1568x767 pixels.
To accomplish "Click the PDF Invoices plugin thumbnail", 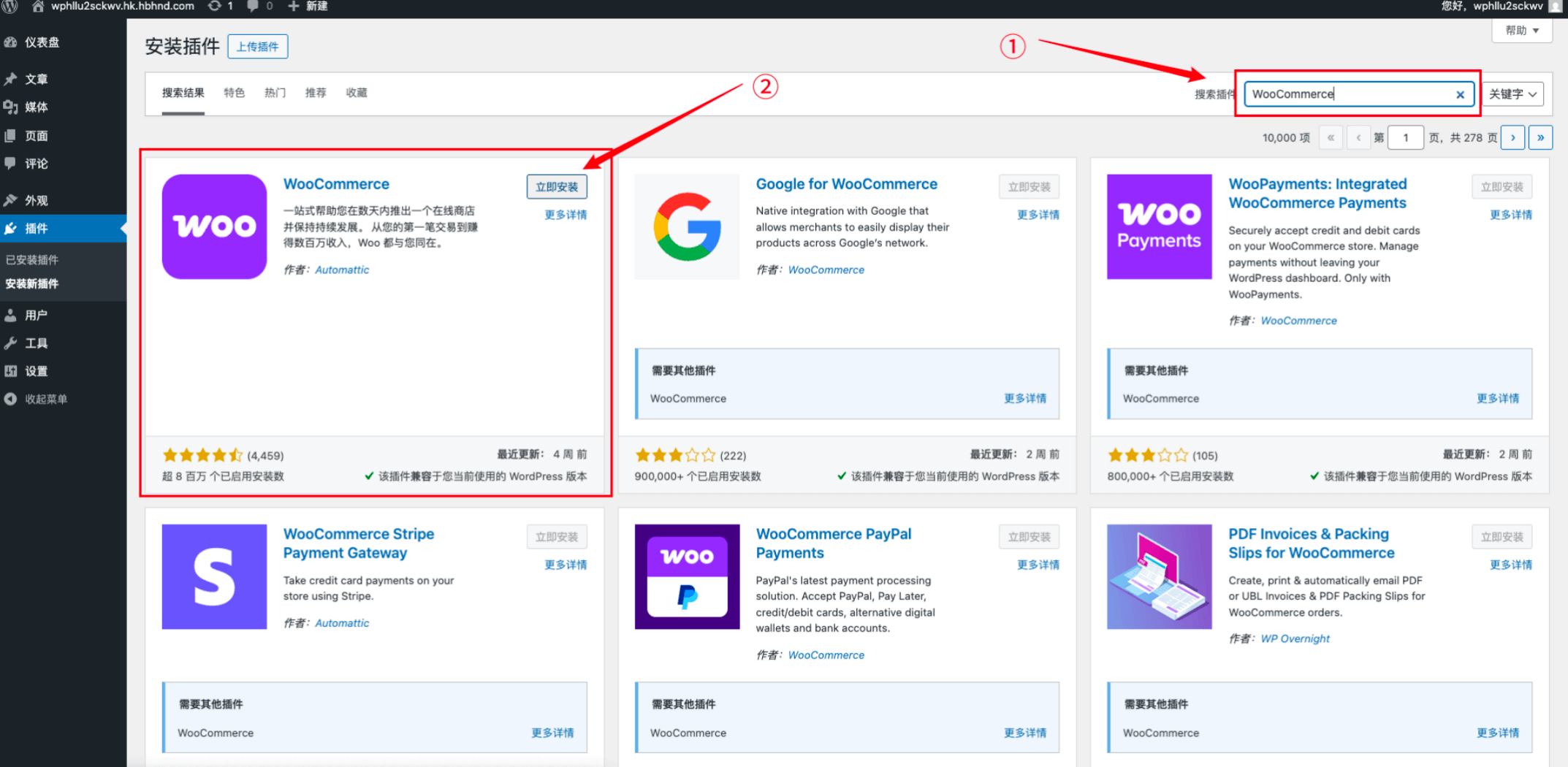I will coord(1159,576).
